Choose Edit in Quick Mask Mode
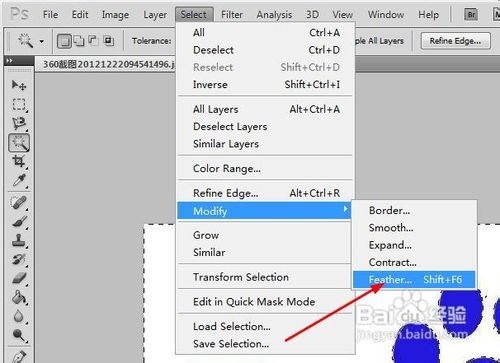 [265, 302]
